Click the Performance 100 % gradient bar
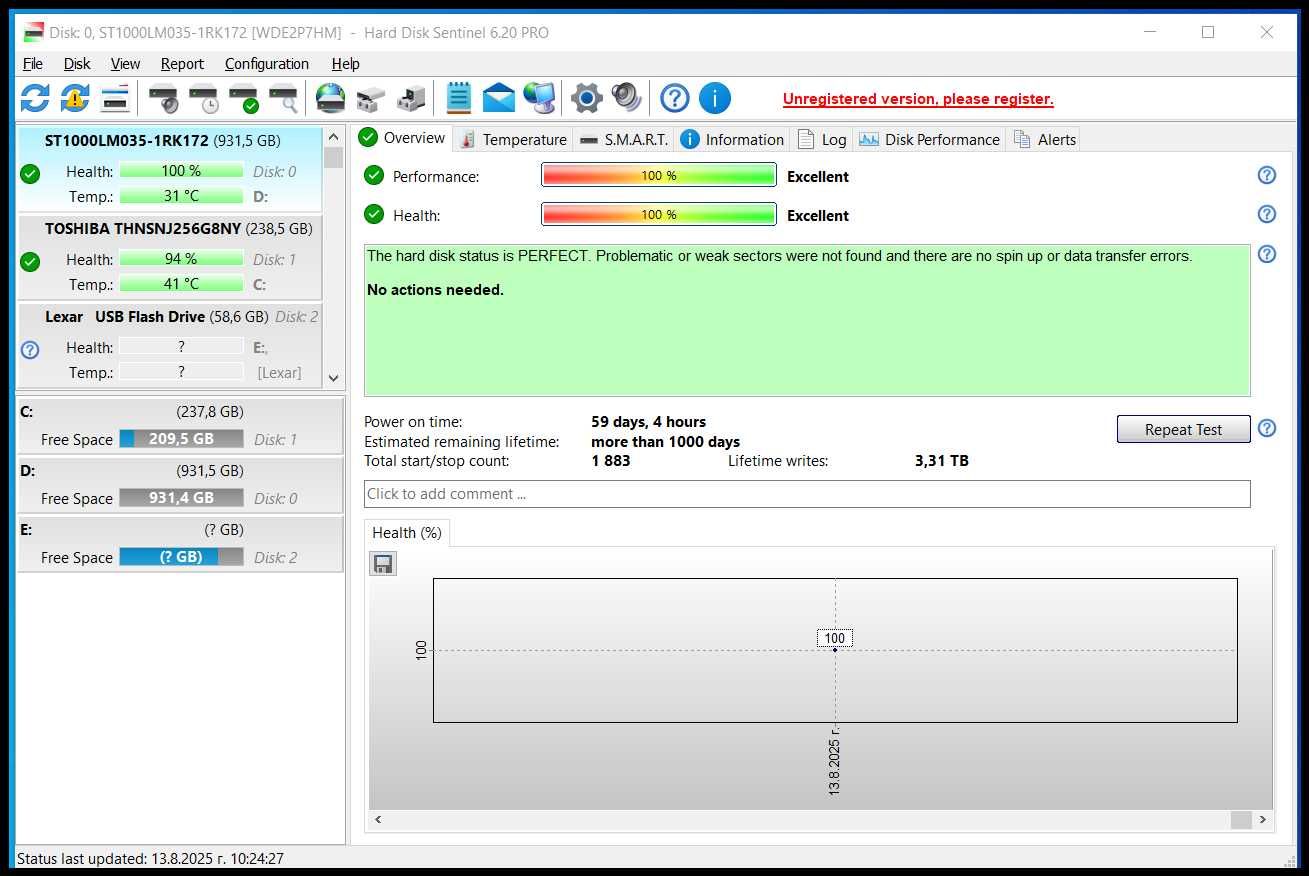The image size is (1309, 876). (x=659, y=175)
